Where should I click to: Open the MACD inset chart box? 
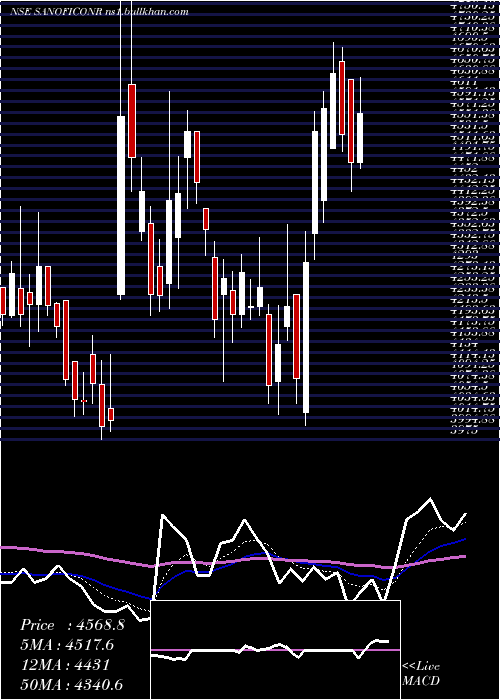(275, 650)
